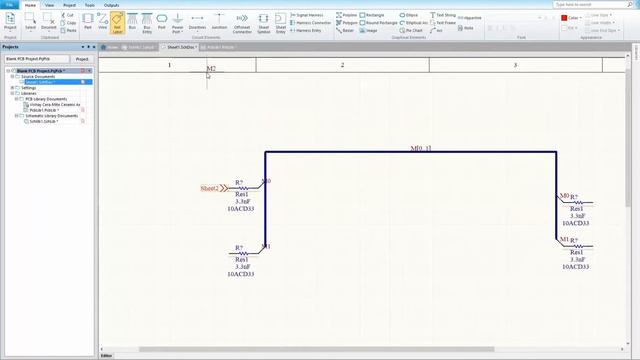
Task: Paste from clipboard
Action: (x=69, y=31)
